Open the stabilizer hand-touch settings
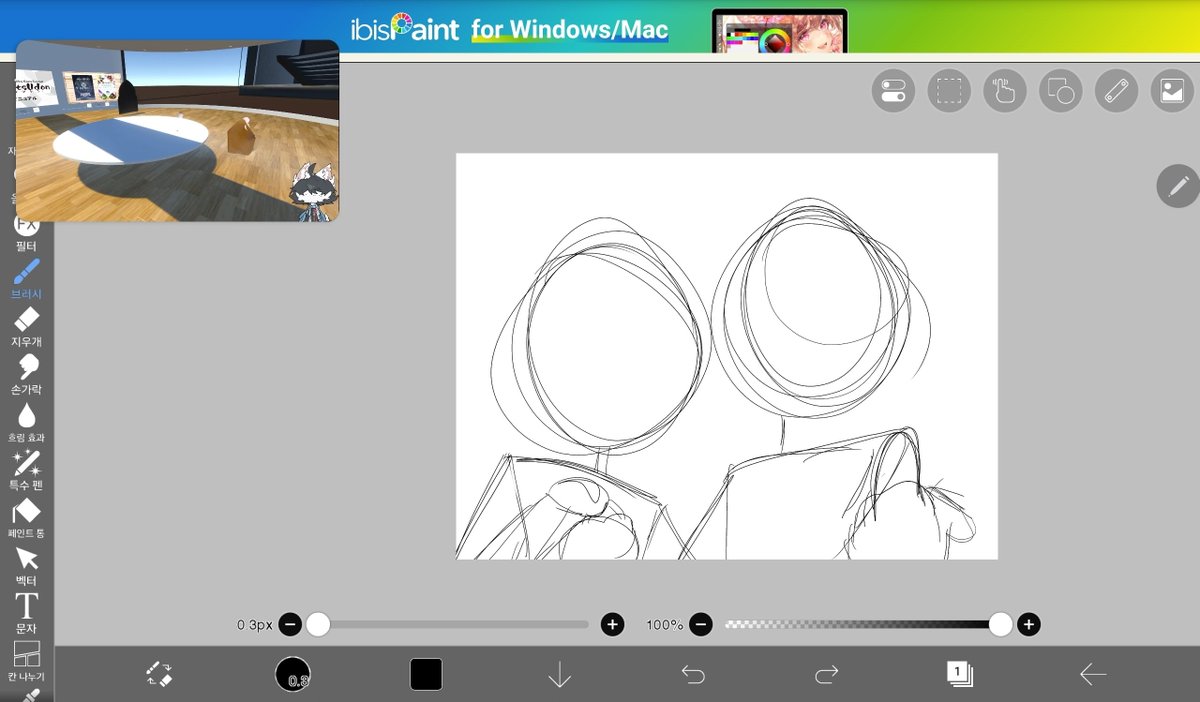The height and width of the screenshot is (702, 1200). pos(1005,91)
